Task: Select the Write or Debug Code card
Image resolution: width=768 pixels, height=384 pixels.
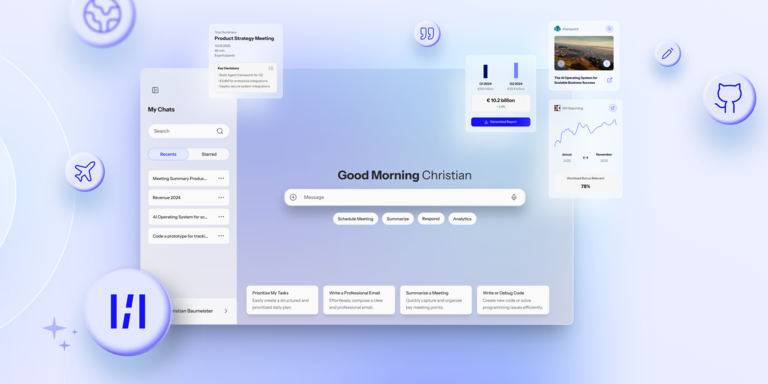Action: coord(513,300)
